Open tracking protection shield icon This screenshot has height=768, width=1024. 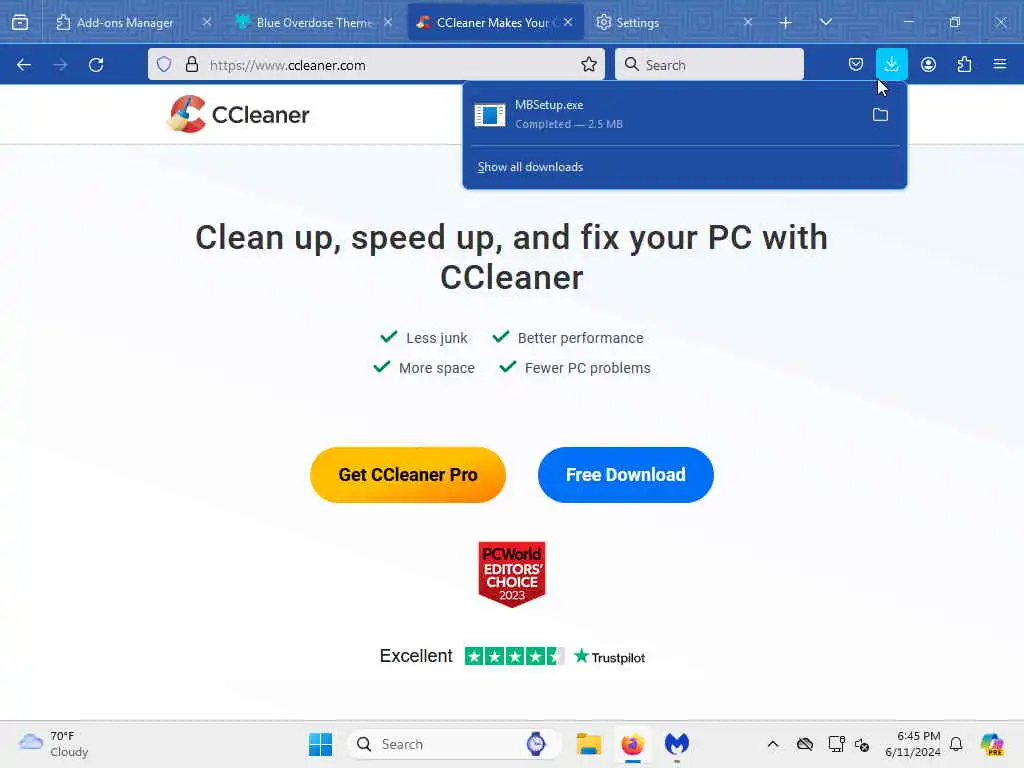tap(164, 64)
